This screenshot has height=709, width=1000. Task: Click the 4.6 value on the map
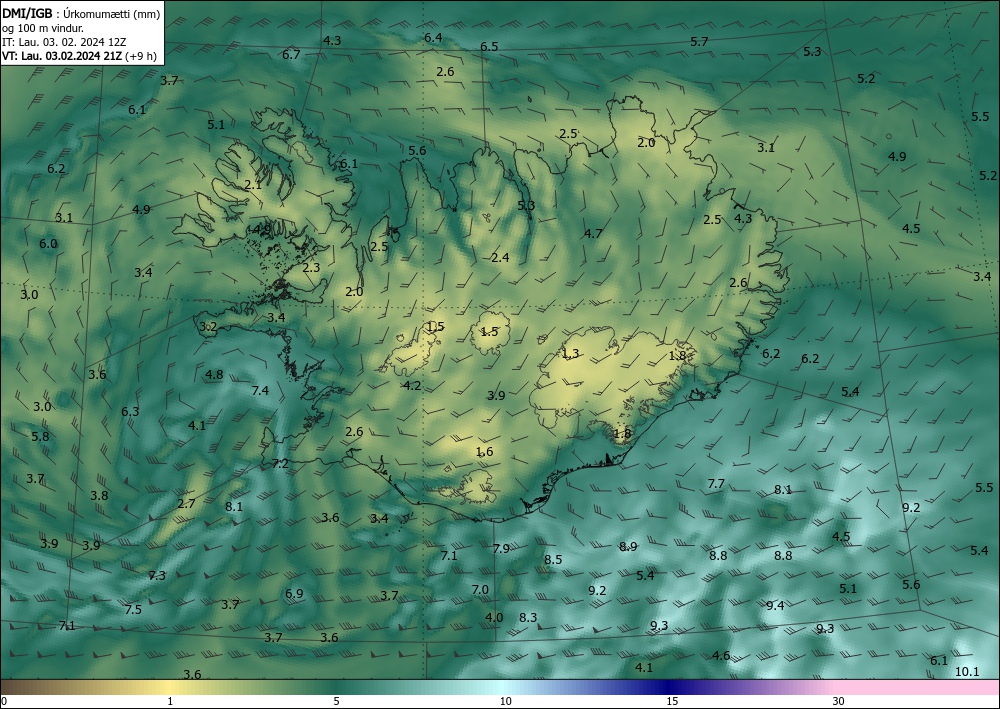coord(721,655)
